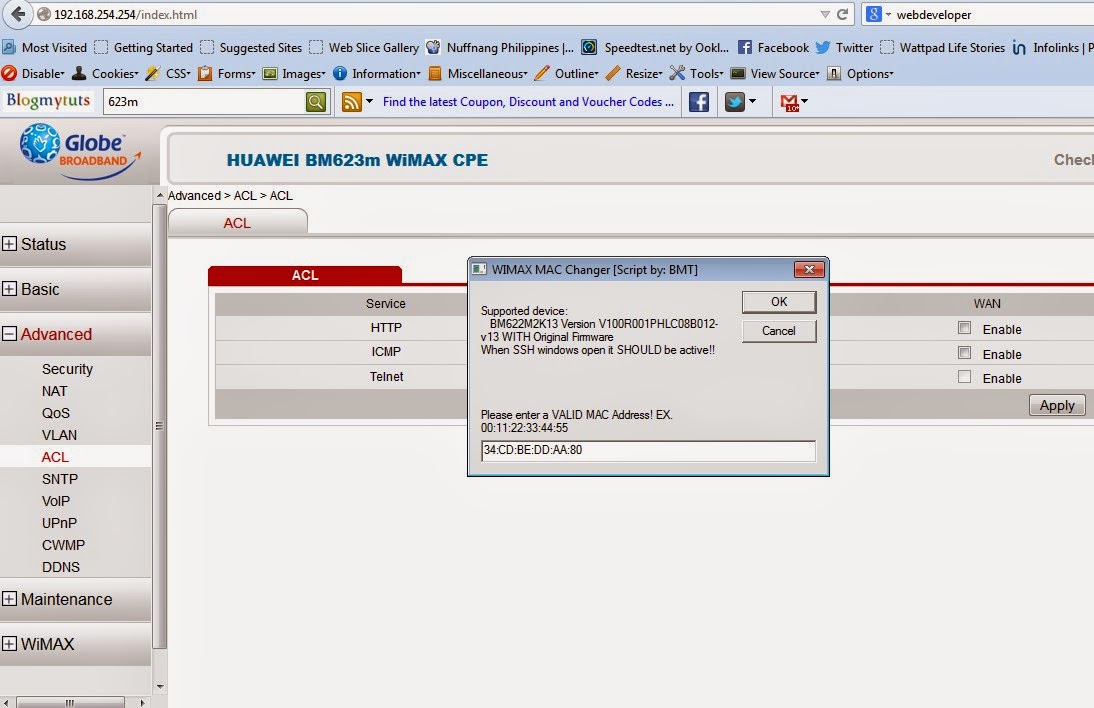This screenshot has height=708, width=1094.
Task: Open Speedtest.net bookmark
Action: point(655,47)
